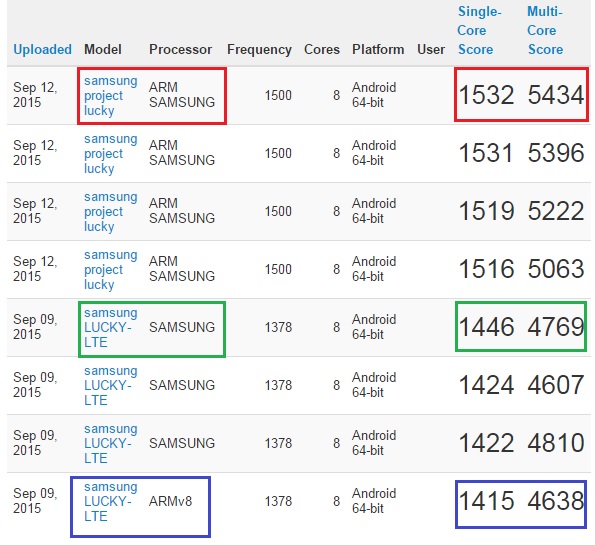Click Android 64-bit in the 5222 row
Screen dimensions: 595x545
[x=374, y=211]
